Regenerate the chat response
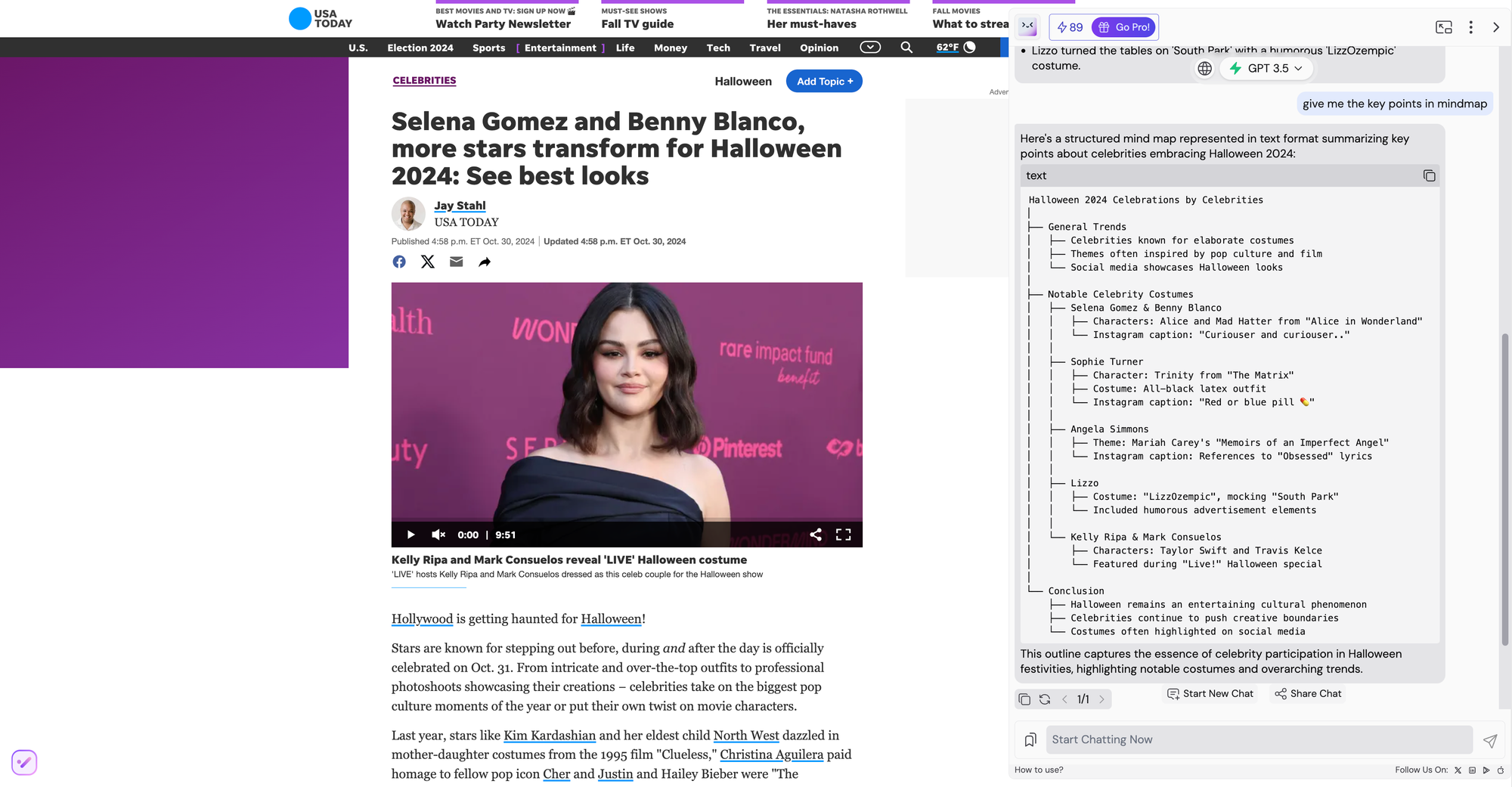 point(1045,699)
